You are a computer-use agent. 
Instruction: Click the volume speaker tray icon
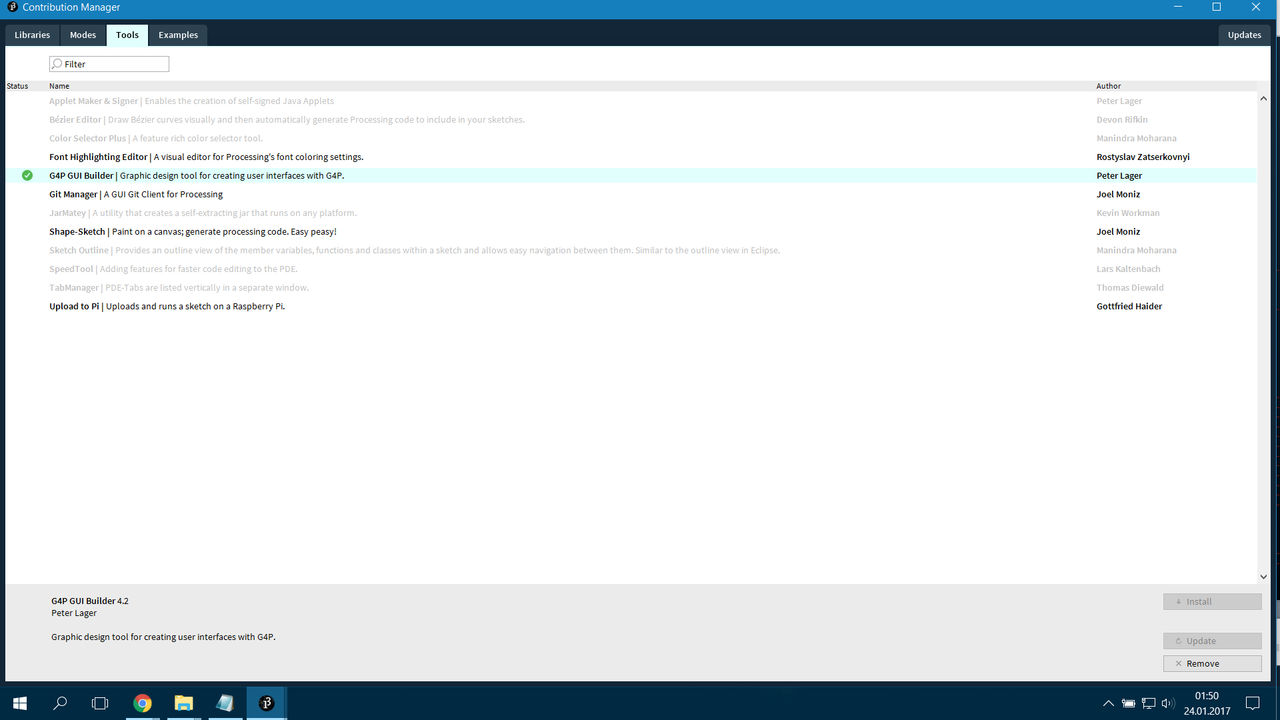(1168, 703)
